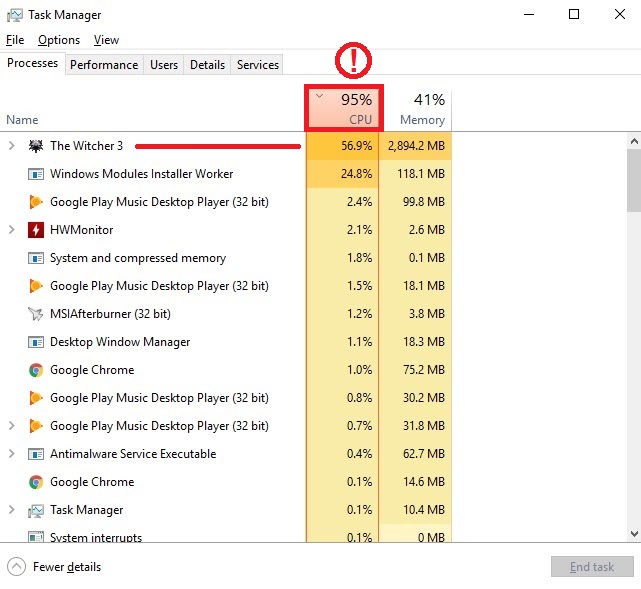Screen dimensions: 641x589
Task: Click the process list scrollbar thumb
Action: click(x=634, y=180)
